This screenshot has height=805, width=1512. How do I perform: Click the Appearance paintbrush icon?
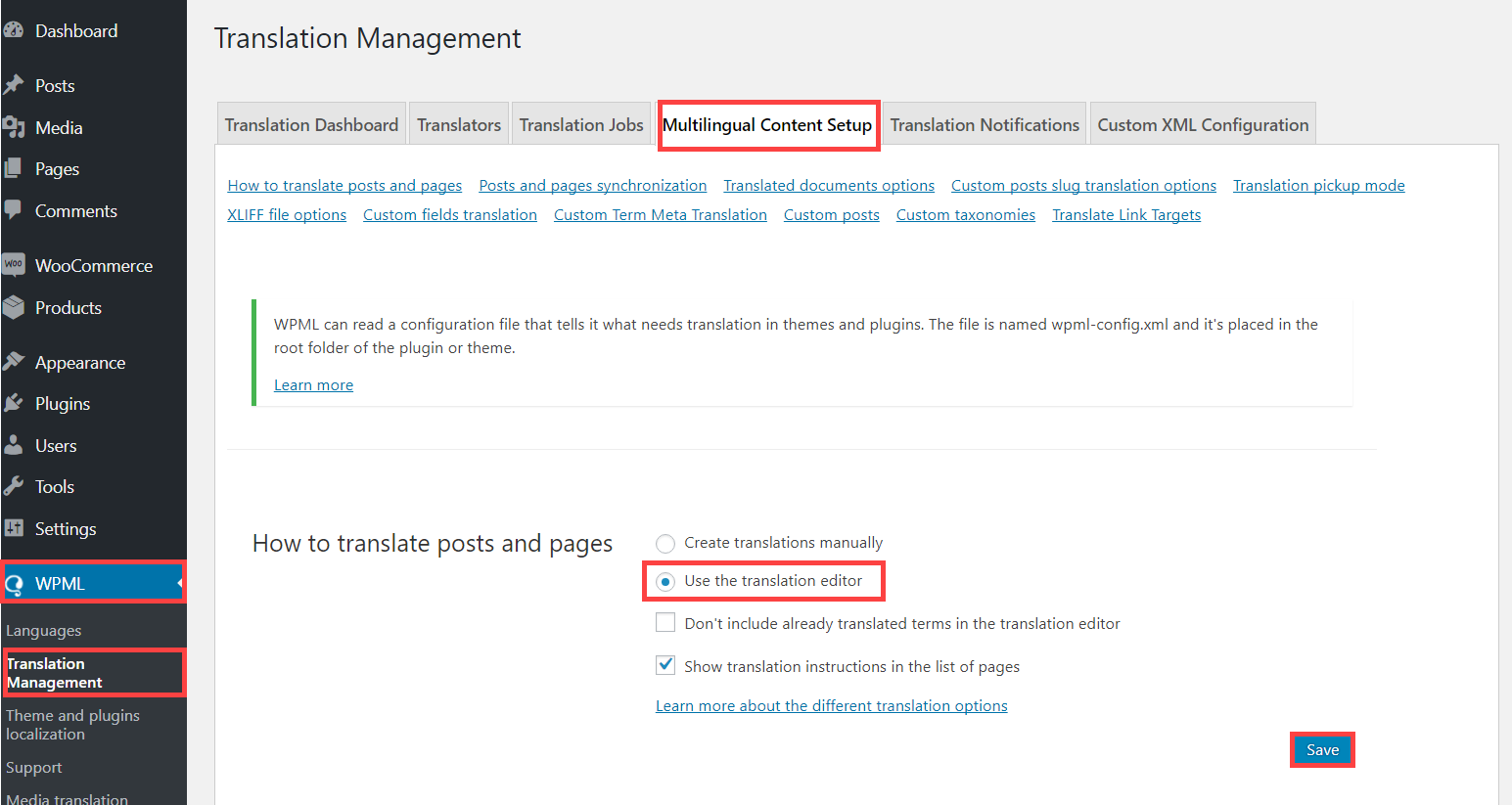coord(13,362)
